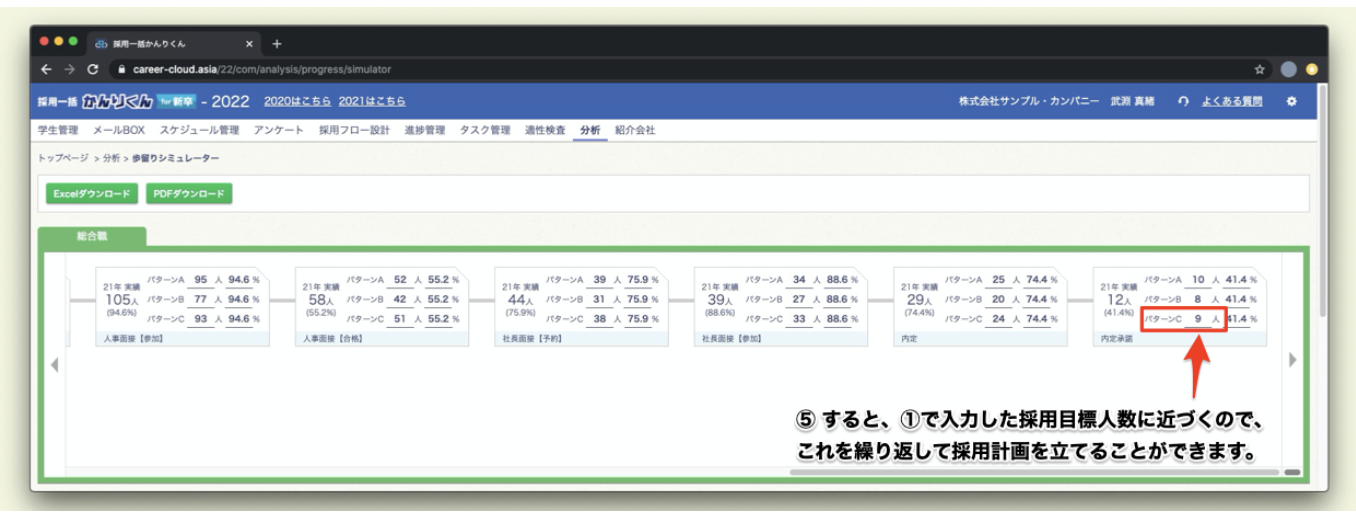This screenshot has width=1356, height=512.
Task: Go back using the browser back arrow
Action: 47,69
